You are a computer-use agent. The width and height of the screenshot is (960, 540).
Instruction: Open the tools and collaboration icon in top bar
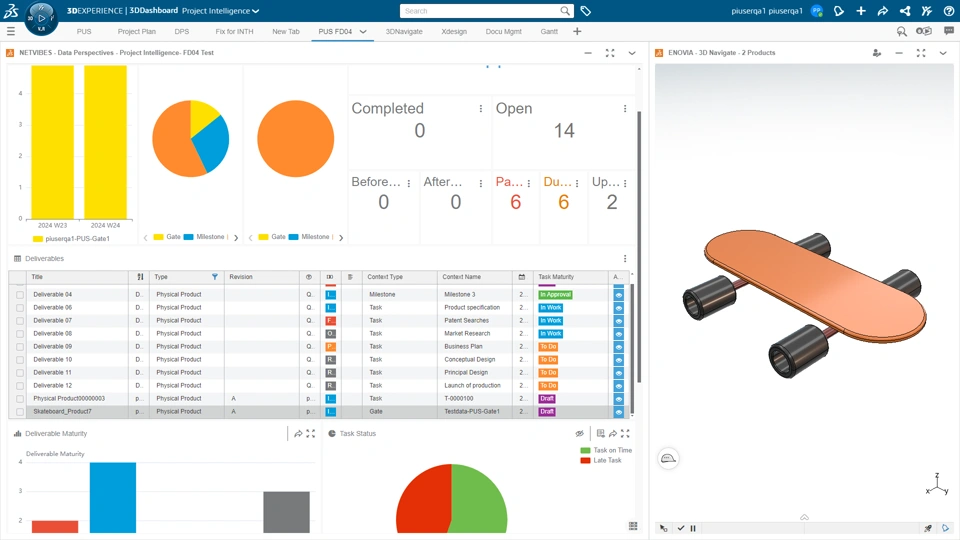pos(926,11)
